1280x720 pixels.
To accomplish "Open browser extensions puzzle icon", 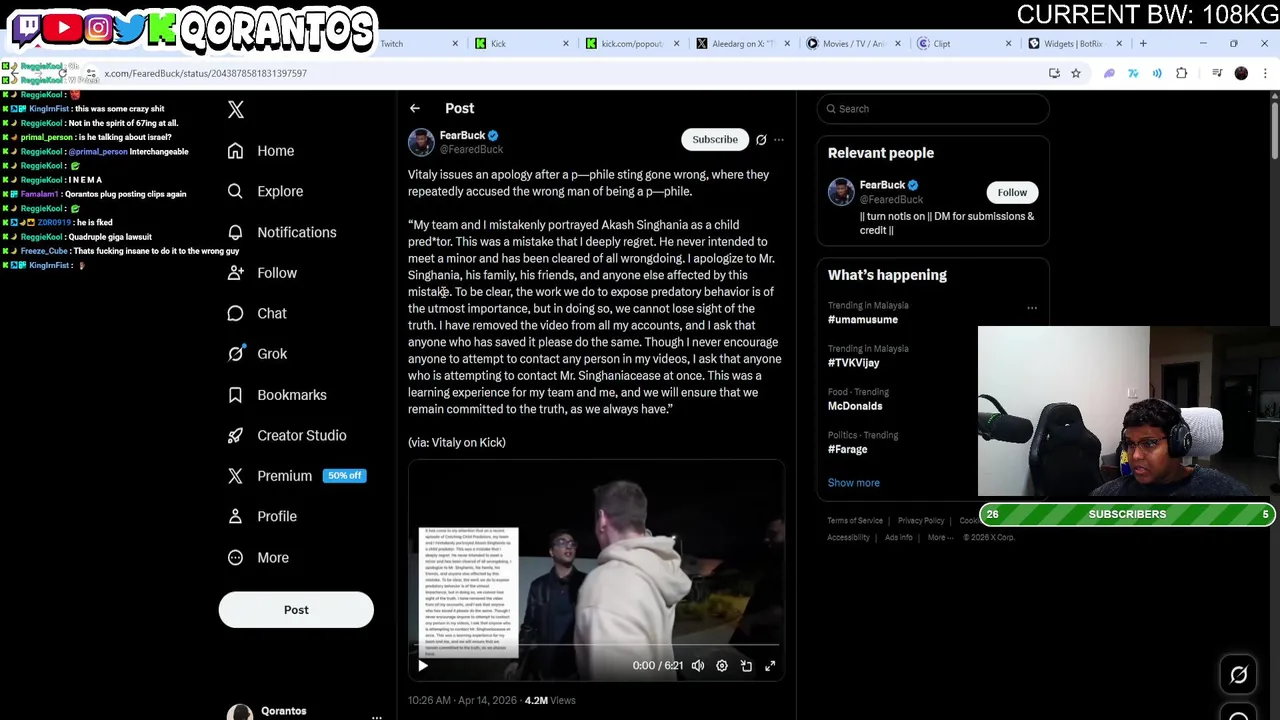I will pos(1182,73).
